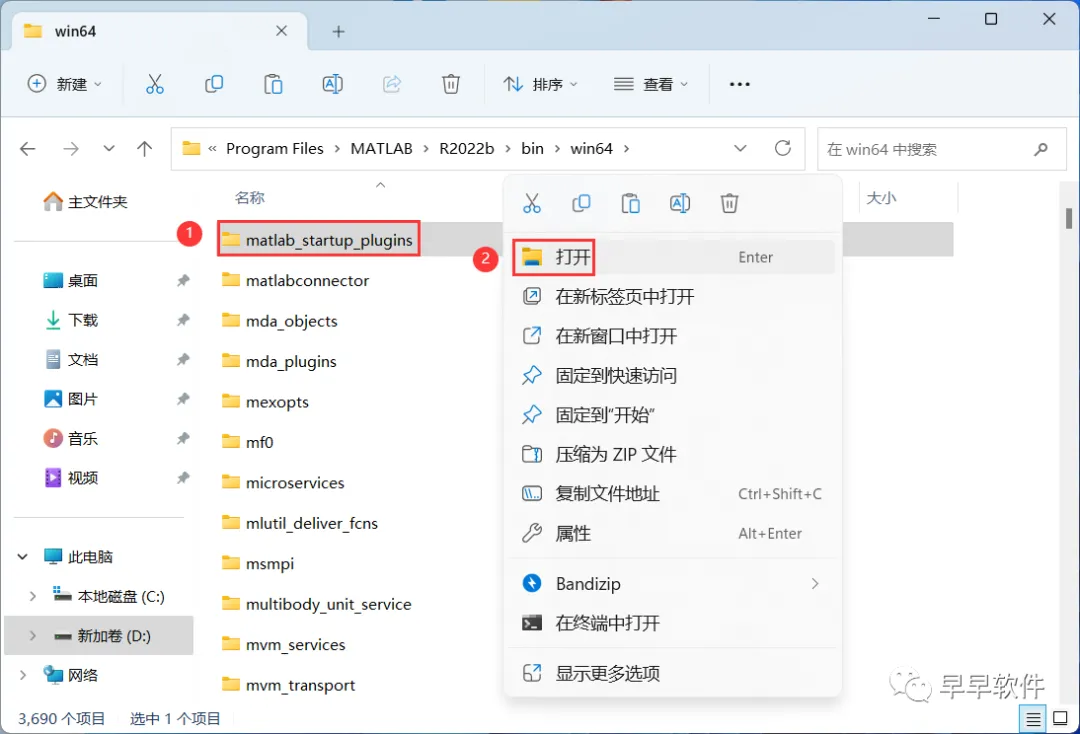Switch to large icons view in status bar
The height and width of the screenshot is (734, 1080).
point(1061,719)
